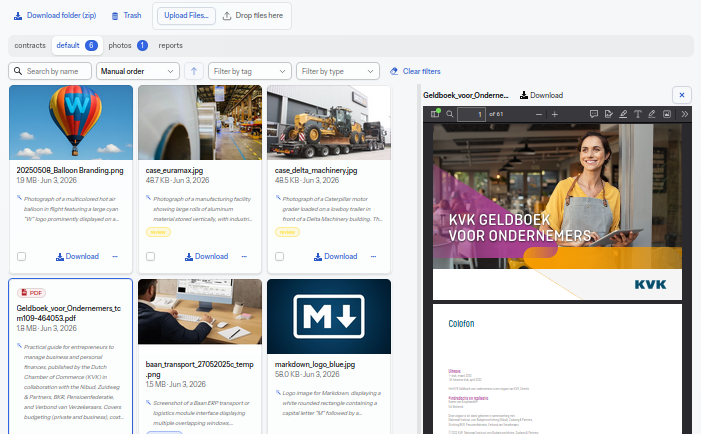Click the Upload Files button

(186, 16)
